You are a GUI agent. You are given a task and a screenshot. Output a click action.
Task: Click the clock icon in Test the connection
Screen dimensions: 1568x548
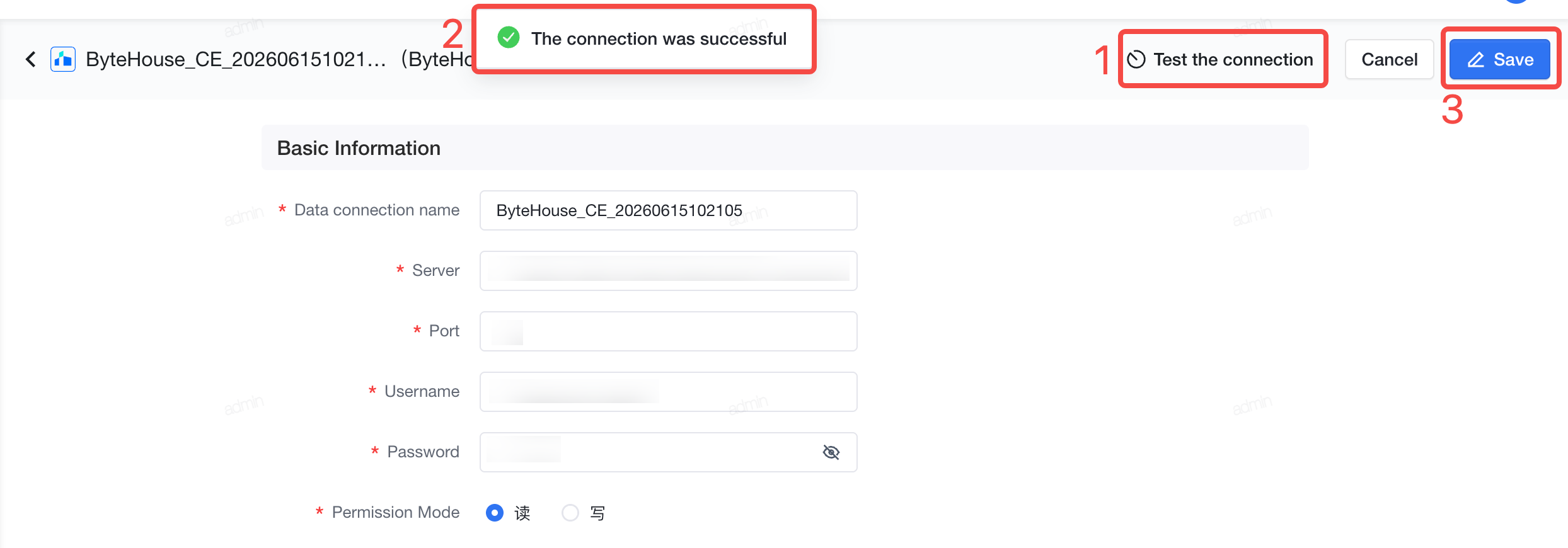[x=1136, y=59]
